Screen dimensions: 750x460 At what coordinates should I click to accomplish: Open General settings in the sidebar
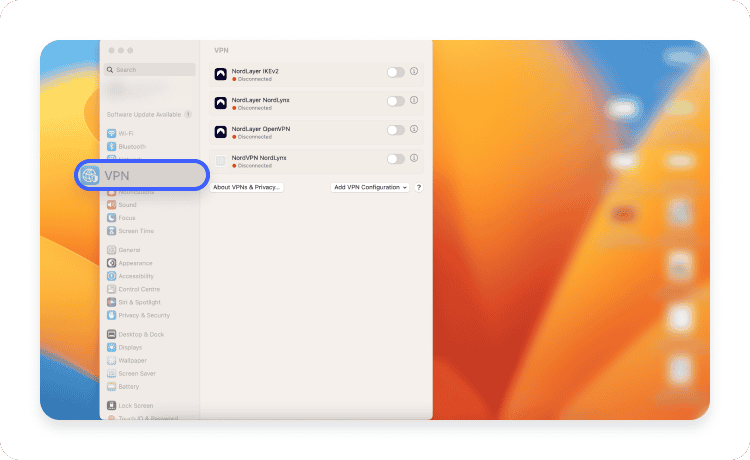pos(123,250)
